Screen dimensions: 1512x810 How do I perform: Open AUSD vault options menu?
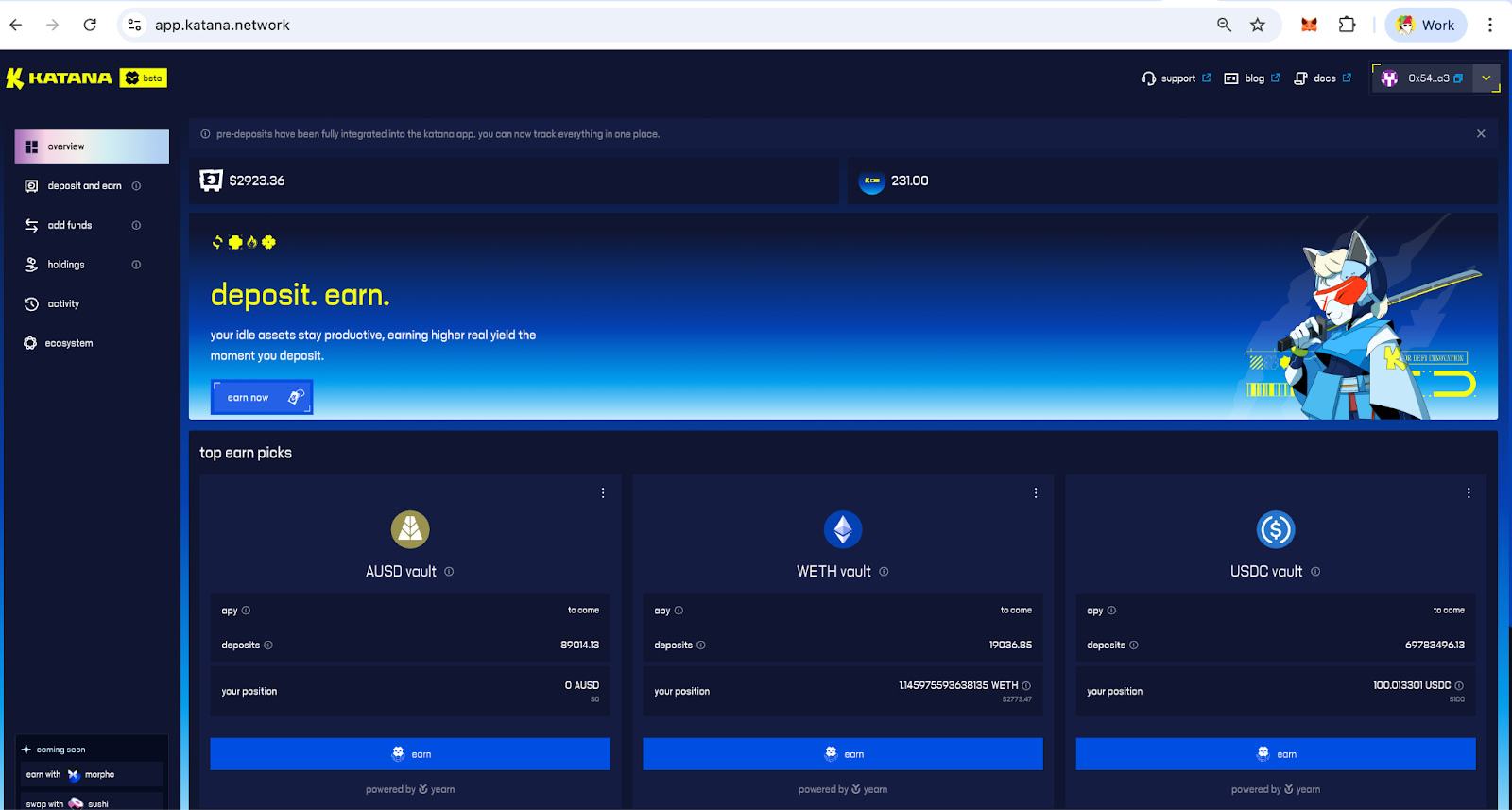[x=603, y=493]
